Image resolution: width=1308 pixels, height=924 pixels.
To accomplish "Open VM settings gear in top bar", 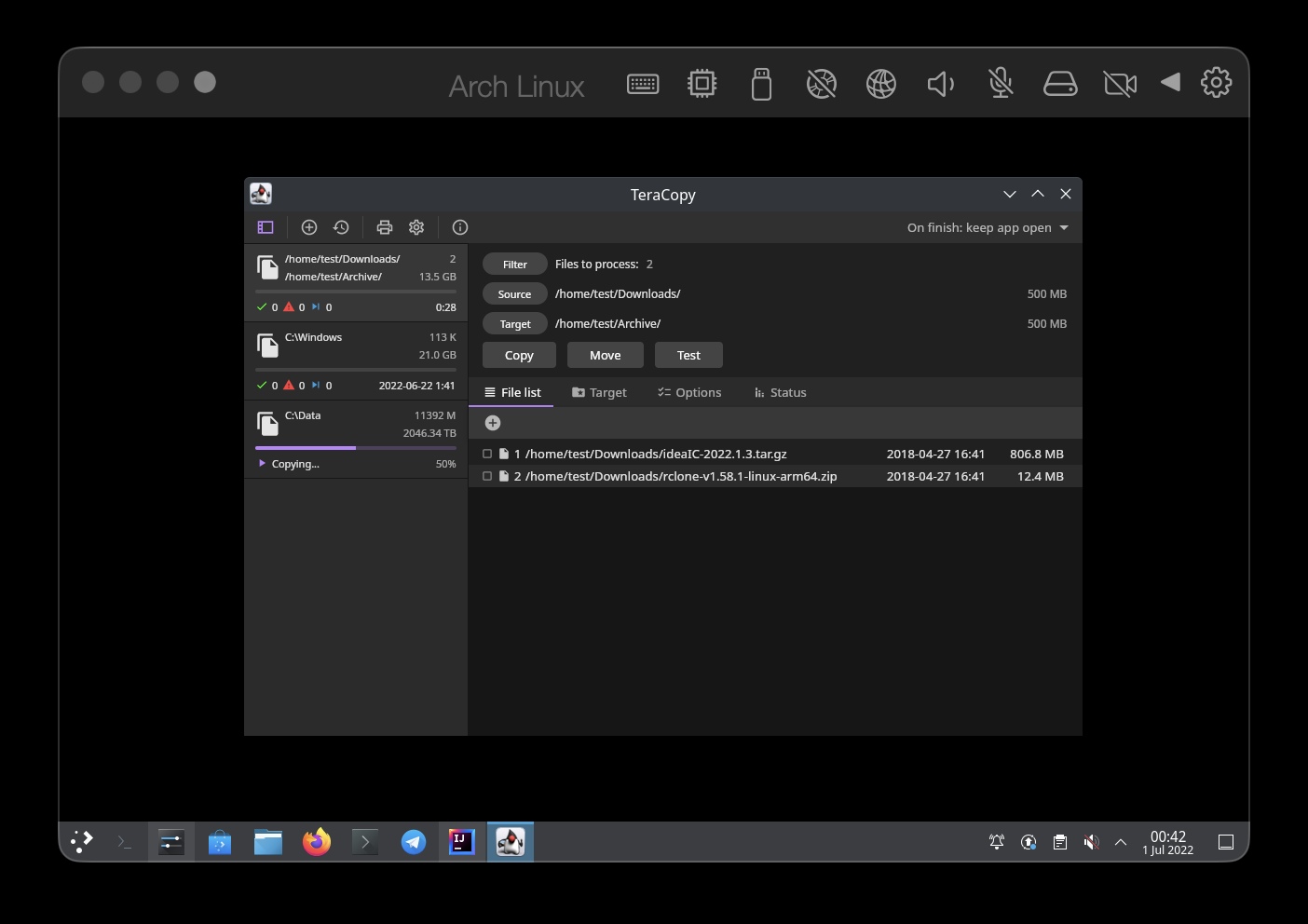I will click(1216, 82).
